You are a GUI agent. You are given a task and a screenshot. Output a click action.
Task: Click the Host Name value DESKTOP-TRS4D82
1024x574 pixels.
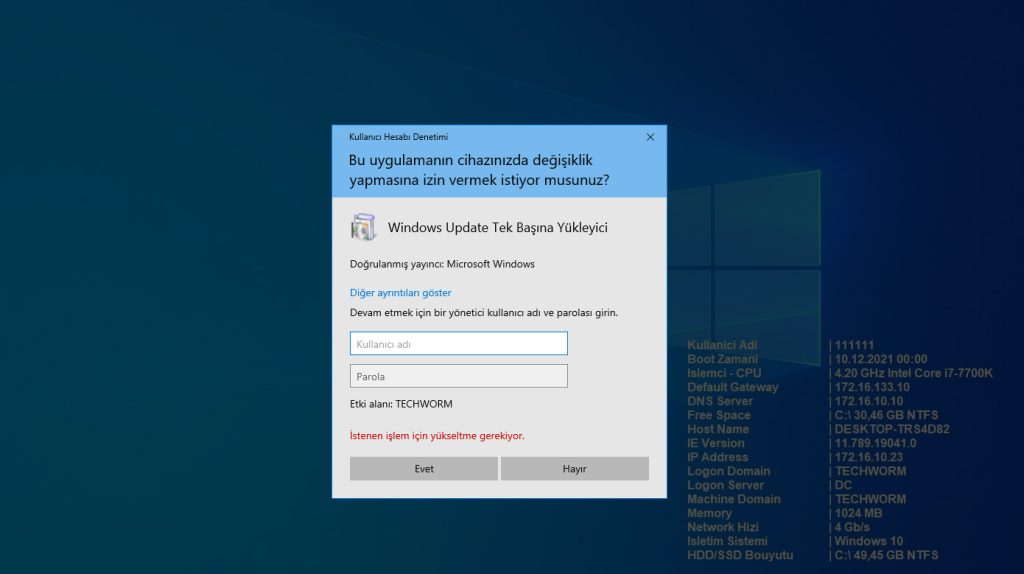[892, 429]
